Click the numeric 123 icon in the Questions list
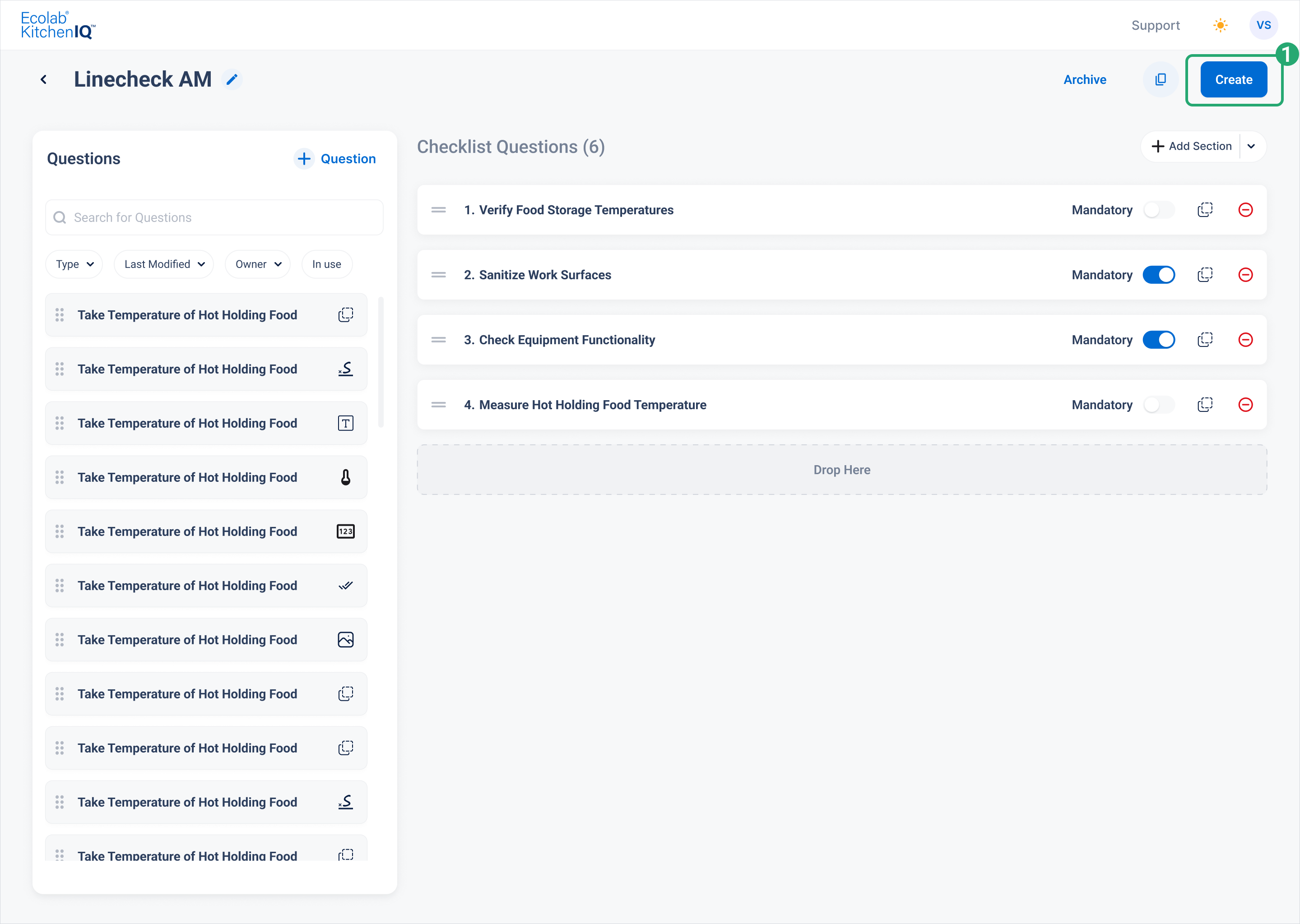The height and width of the screenshot is (924, 1300). click(x=345, y=531)
